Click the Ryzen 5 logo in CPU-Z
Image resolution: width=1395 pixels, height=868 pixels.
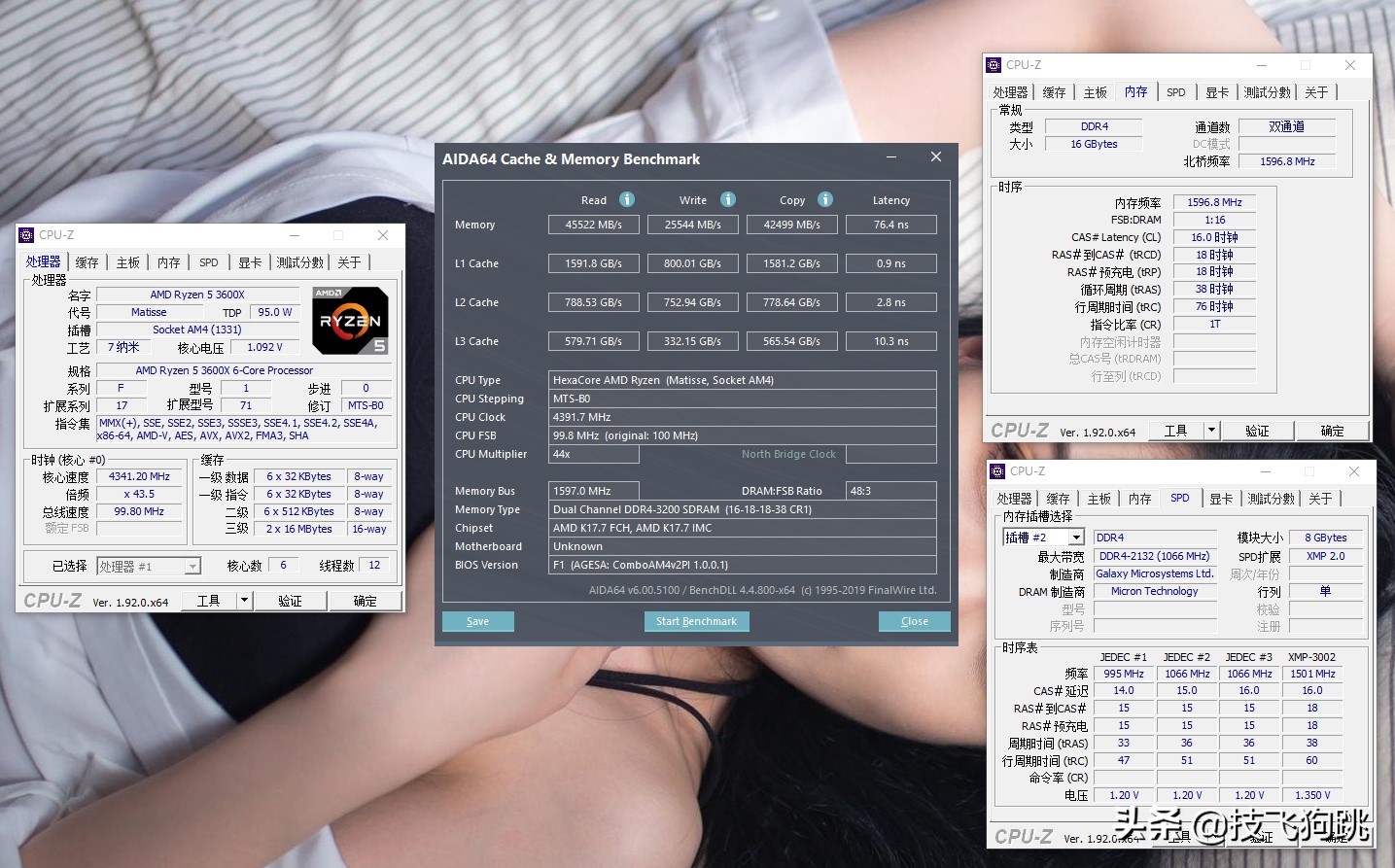(349, 321)
